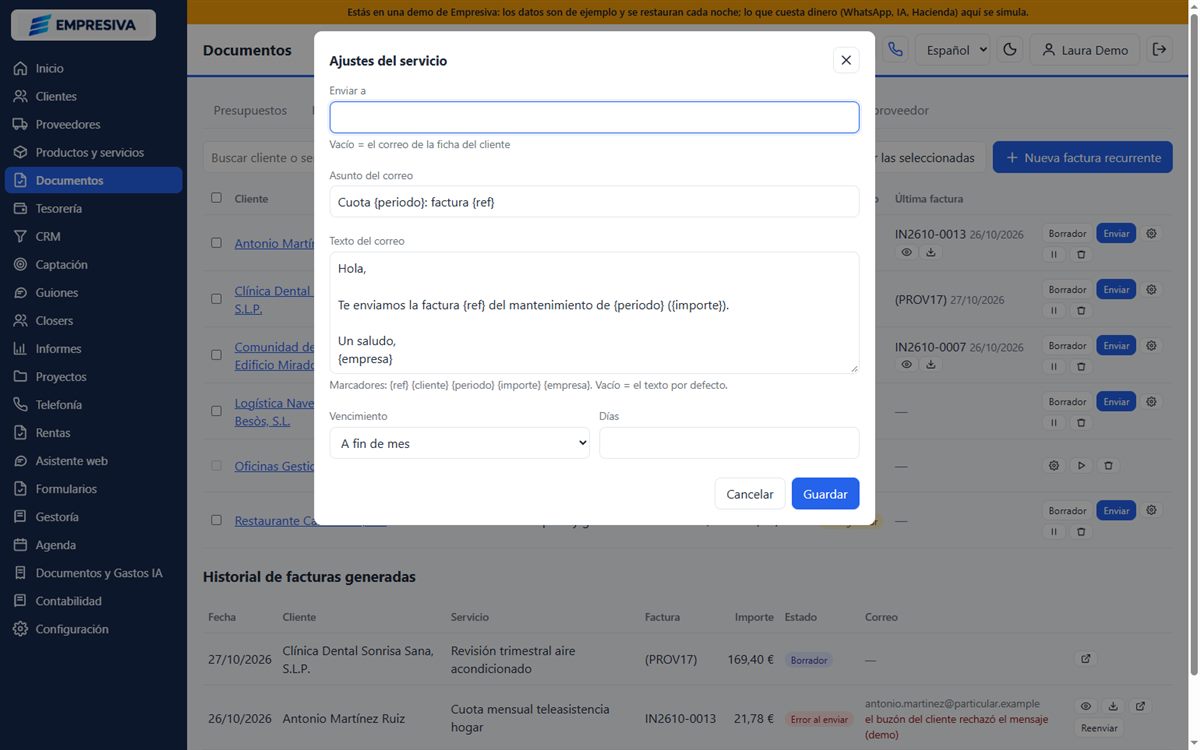This screenshot has height=750, width=1200.
Task: Open settings gear for Comunidad de Edificio row
Action: 1151,345
